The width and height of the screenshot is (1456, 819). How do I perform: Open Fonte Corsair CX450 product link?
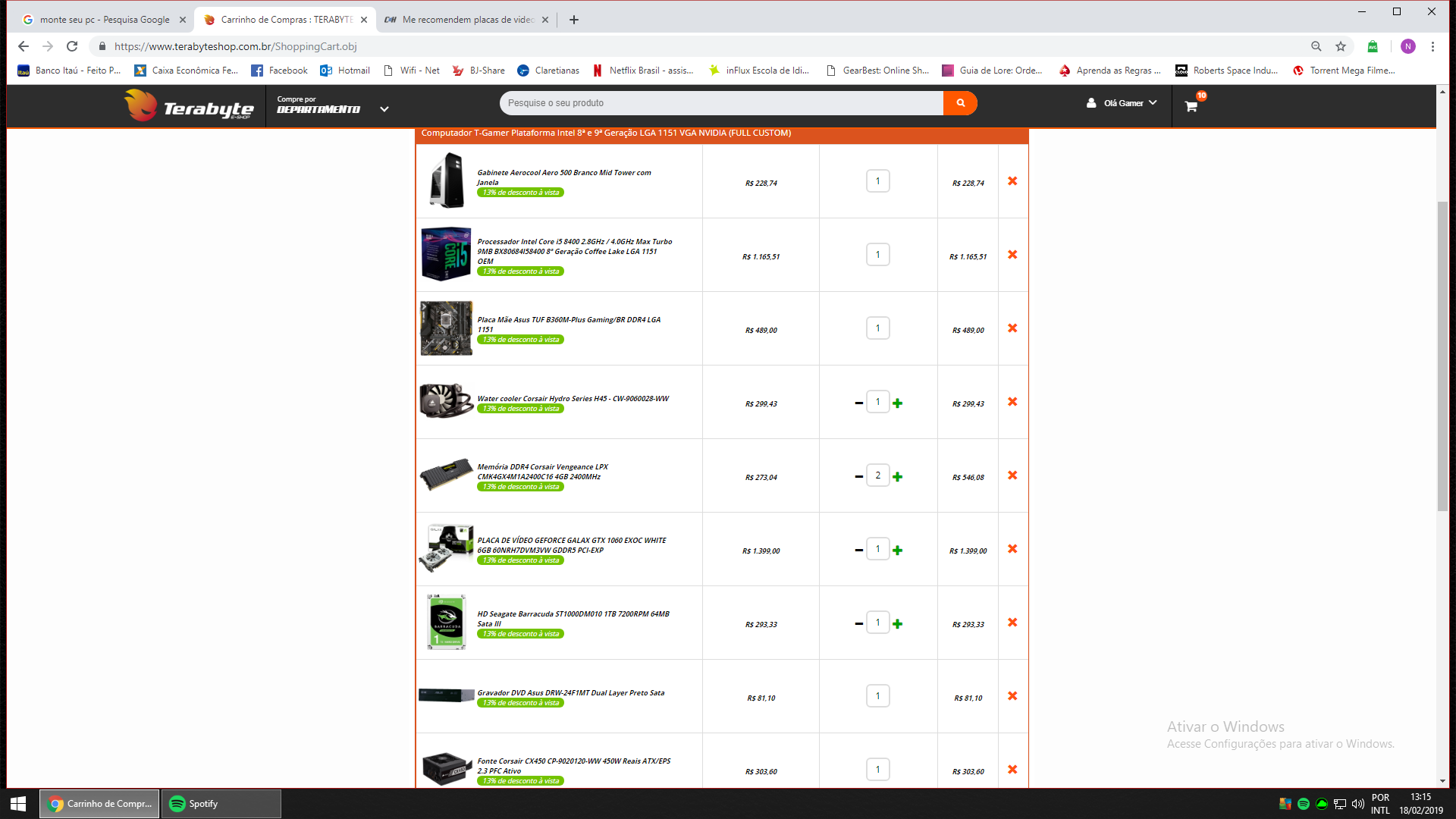point(573,766)
